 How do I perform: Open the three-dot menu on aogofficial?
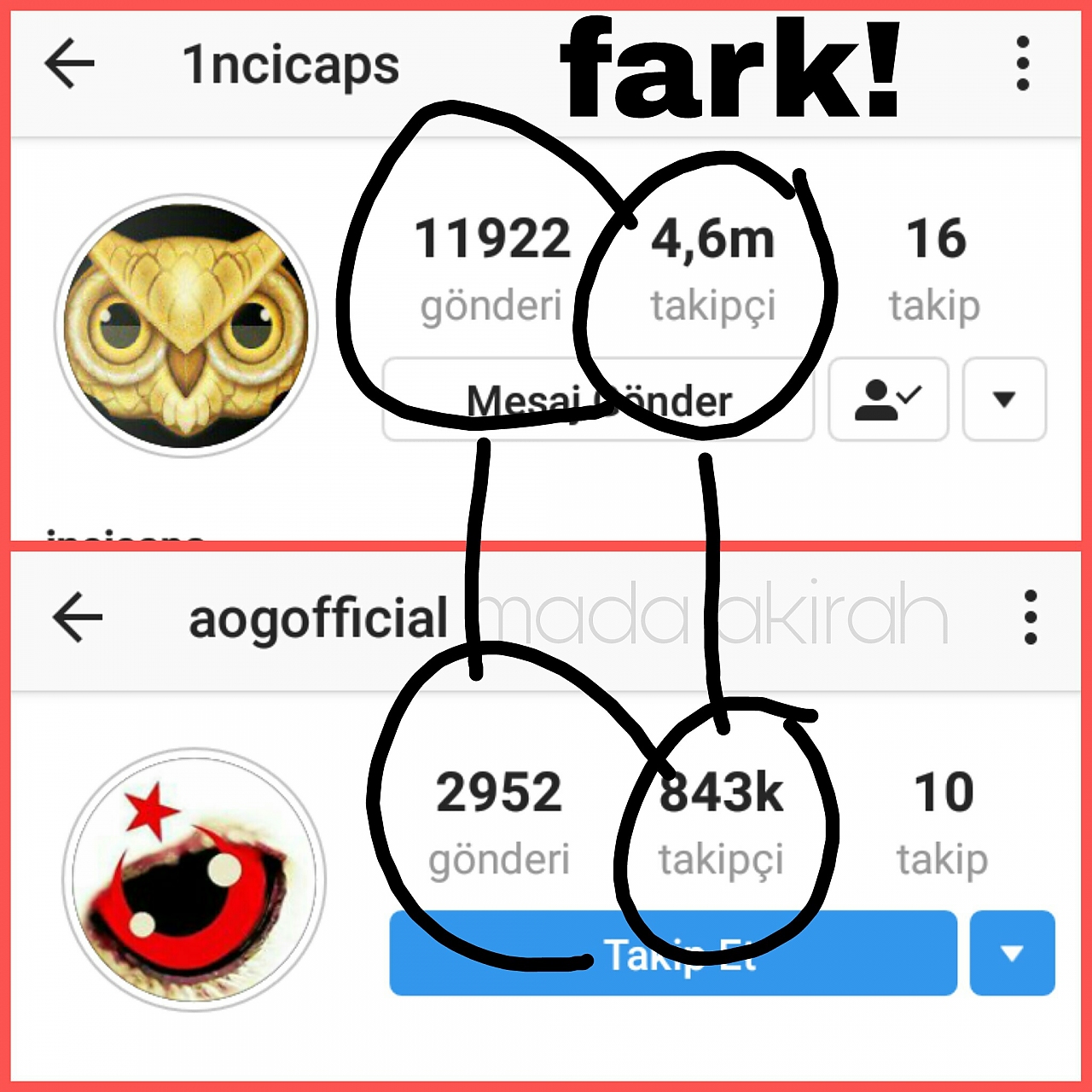click(x=1031, y=617)
